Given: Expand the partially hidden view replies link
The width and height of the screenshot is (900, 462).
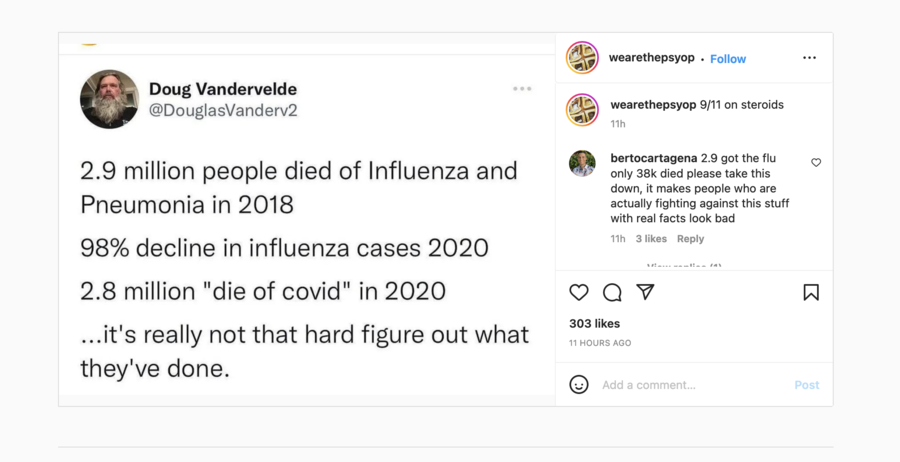Looking at the screenshot, I should click(x=684, y=266).
